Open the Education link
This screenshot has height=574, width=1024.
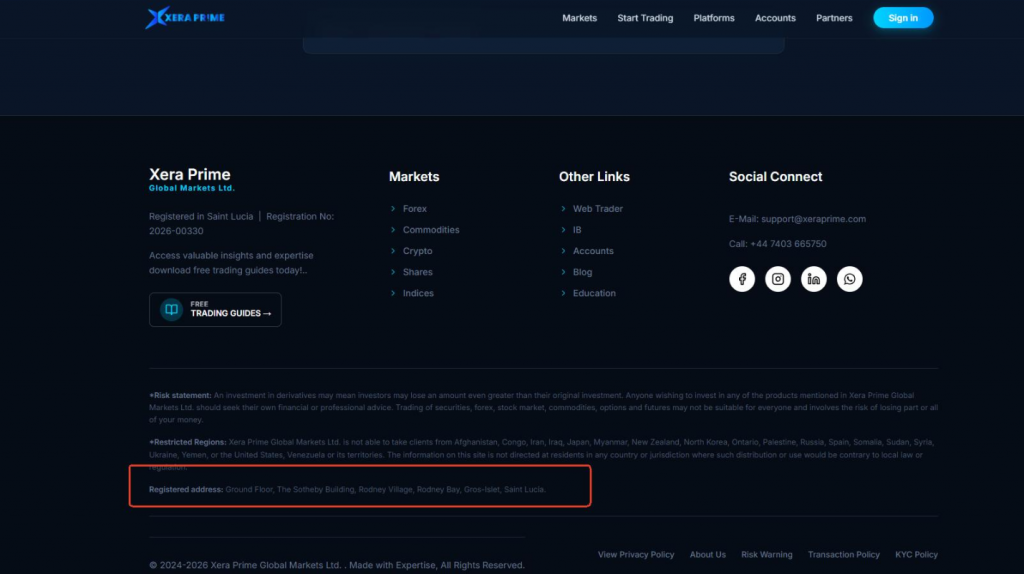tap(594, 293)
